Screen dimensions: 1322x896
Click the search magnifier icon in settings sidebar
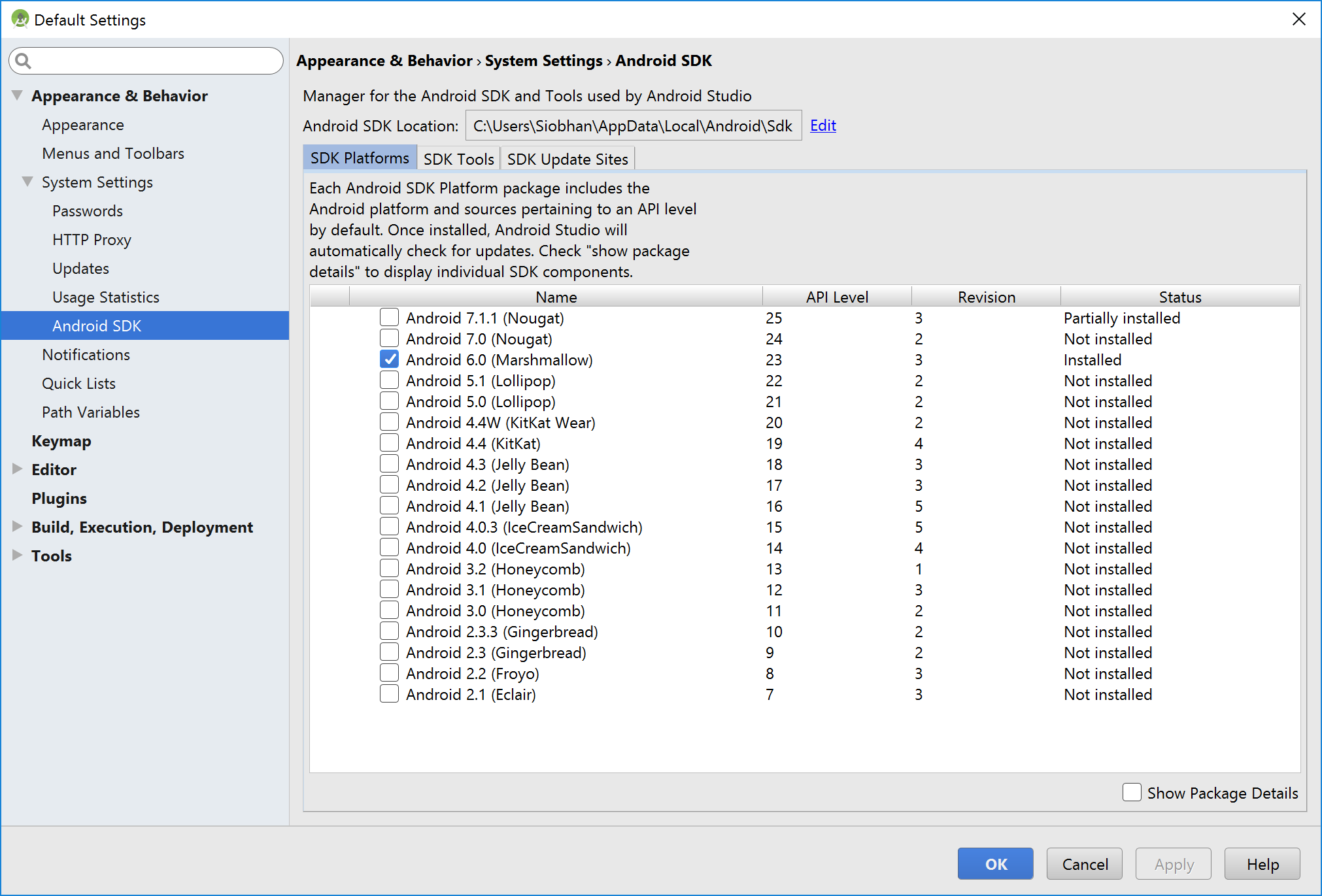[x=24, y=61]
